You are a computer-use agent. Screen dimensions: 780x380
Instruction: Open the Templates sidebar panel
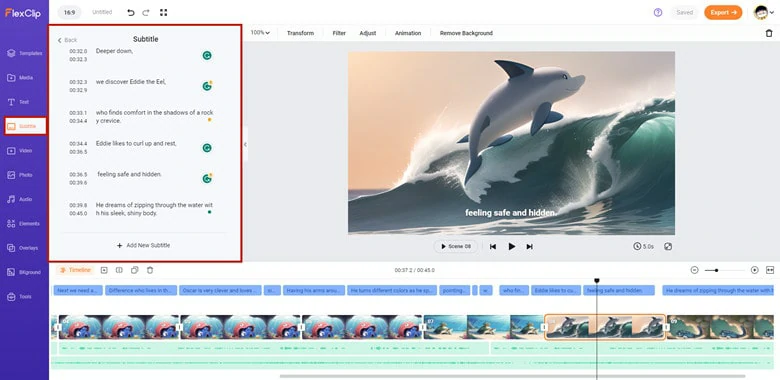pos(24,53)
